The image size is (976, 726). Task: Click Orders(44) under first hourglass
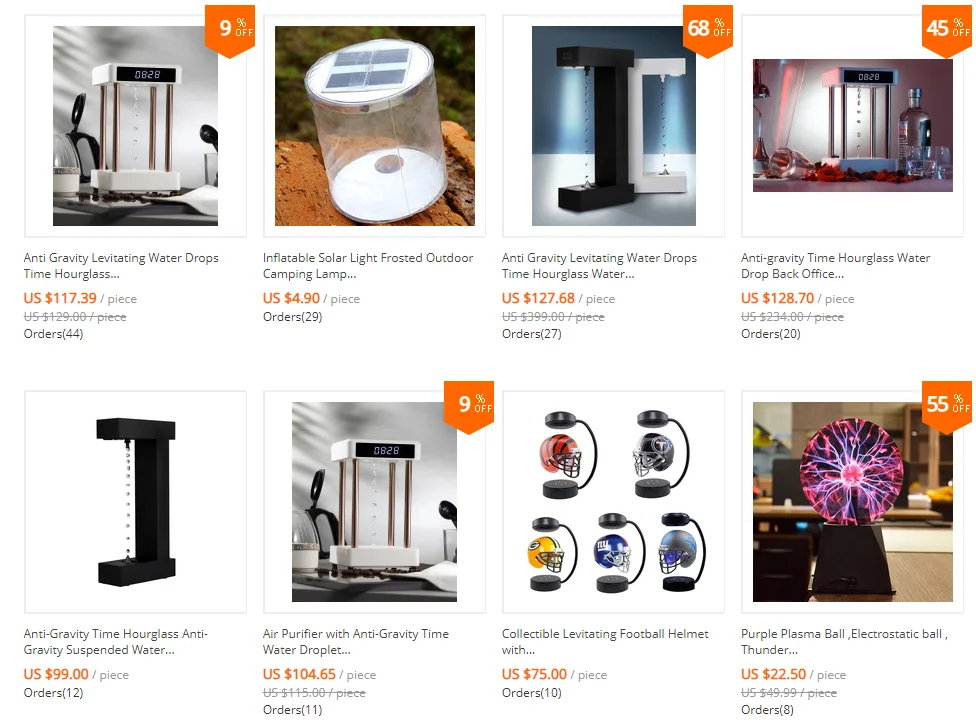pyautogui.click(x=54, y=334)
